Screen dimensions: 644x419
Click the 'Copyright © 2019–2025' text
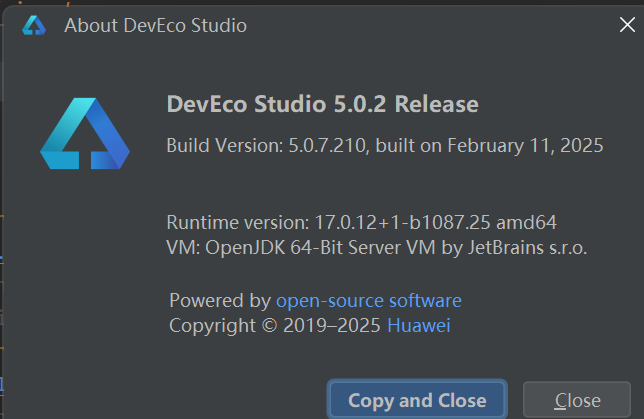275,326
